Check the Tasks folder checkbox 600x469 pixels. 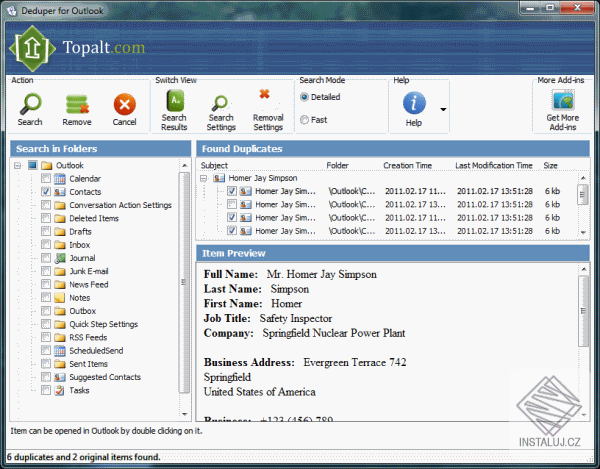[46, 390]
